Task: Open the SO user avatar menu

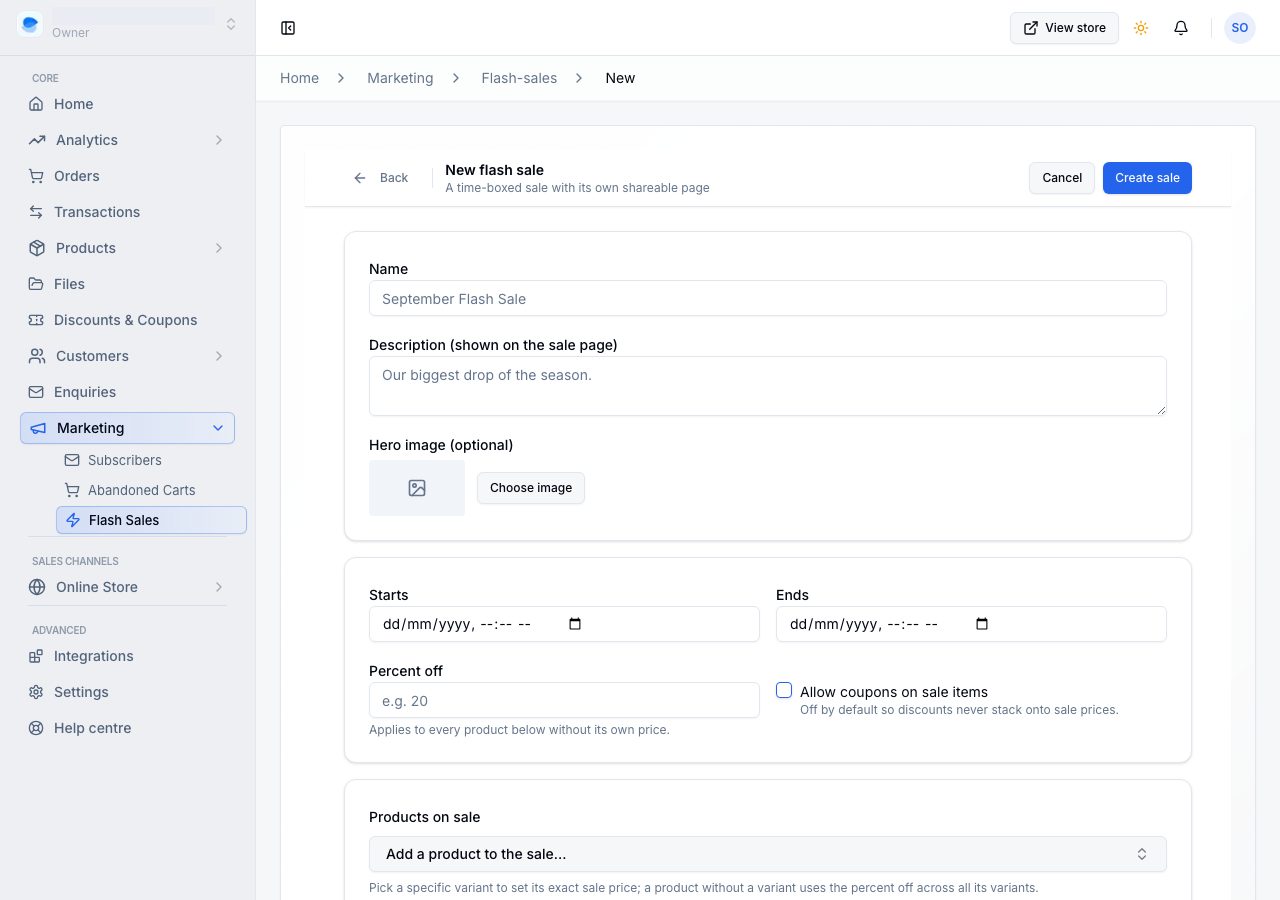Action: pos(1240,28)
